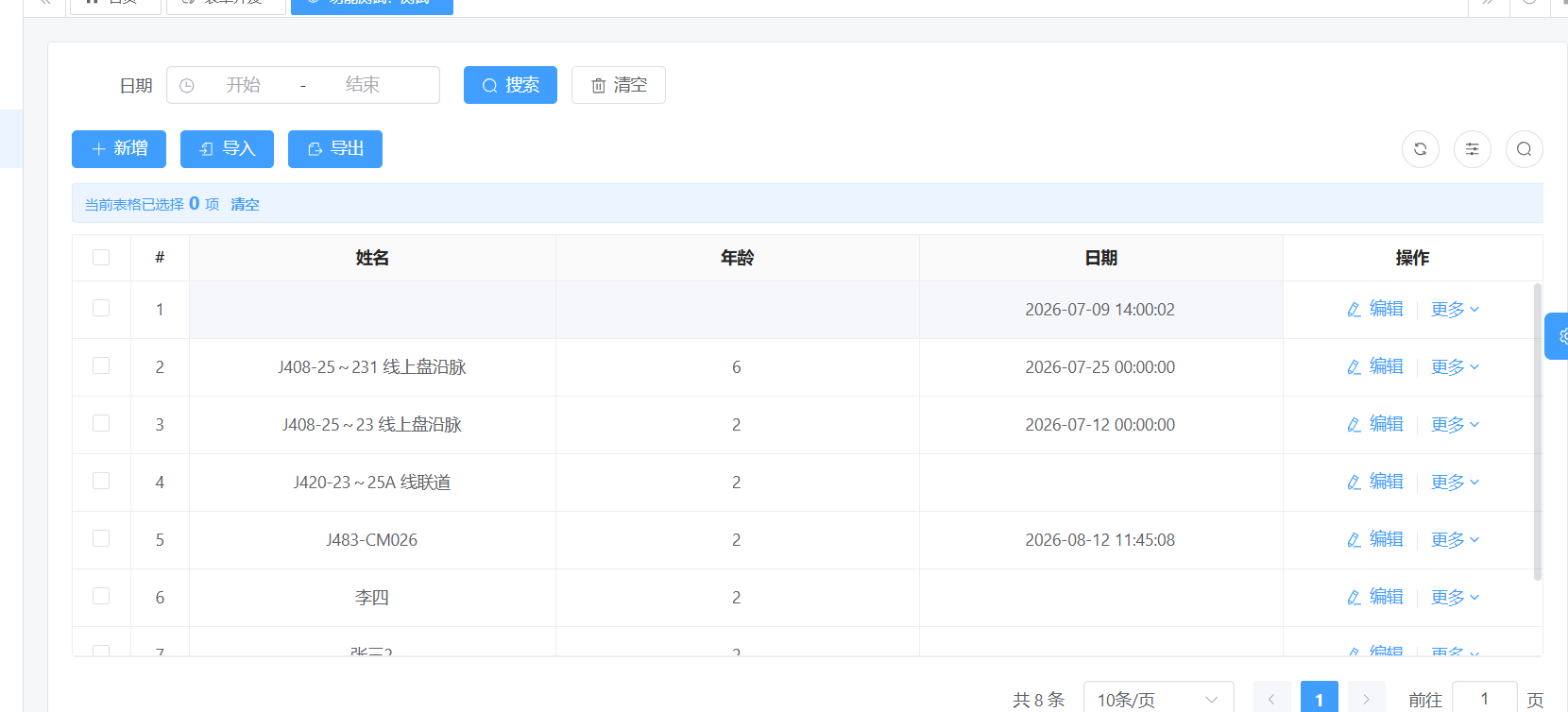Viewport: 1568px width, 712px height.
Task: Edit the 李四 row
Action: (1375, 598)
